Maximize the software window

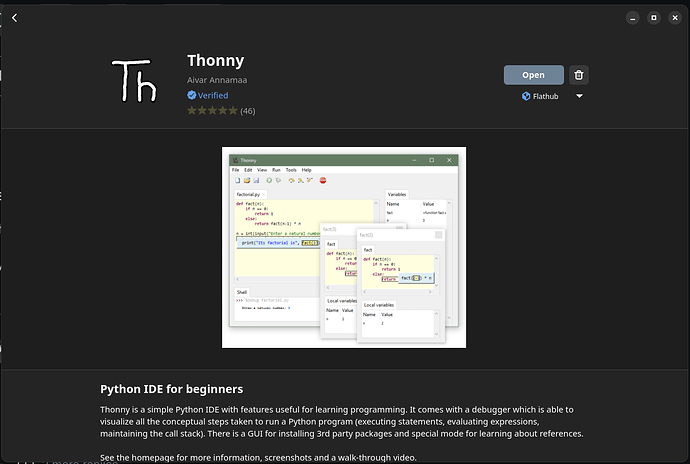[653, 18]
